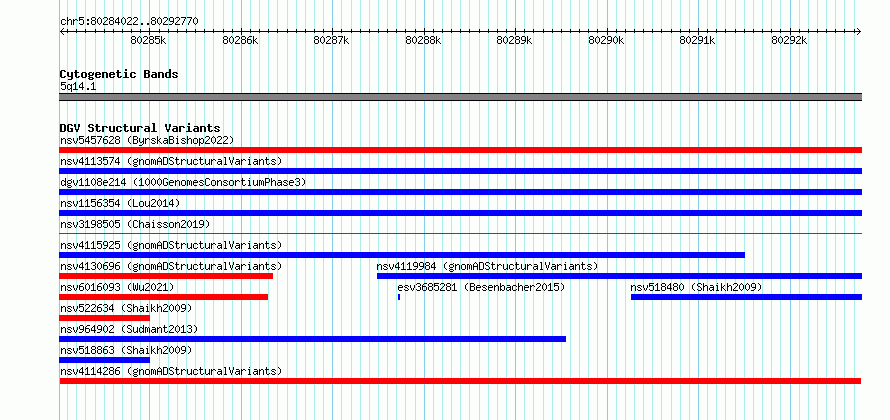
Task: Select the red nsv6016093 variant bar
Action: pos(163,297)
